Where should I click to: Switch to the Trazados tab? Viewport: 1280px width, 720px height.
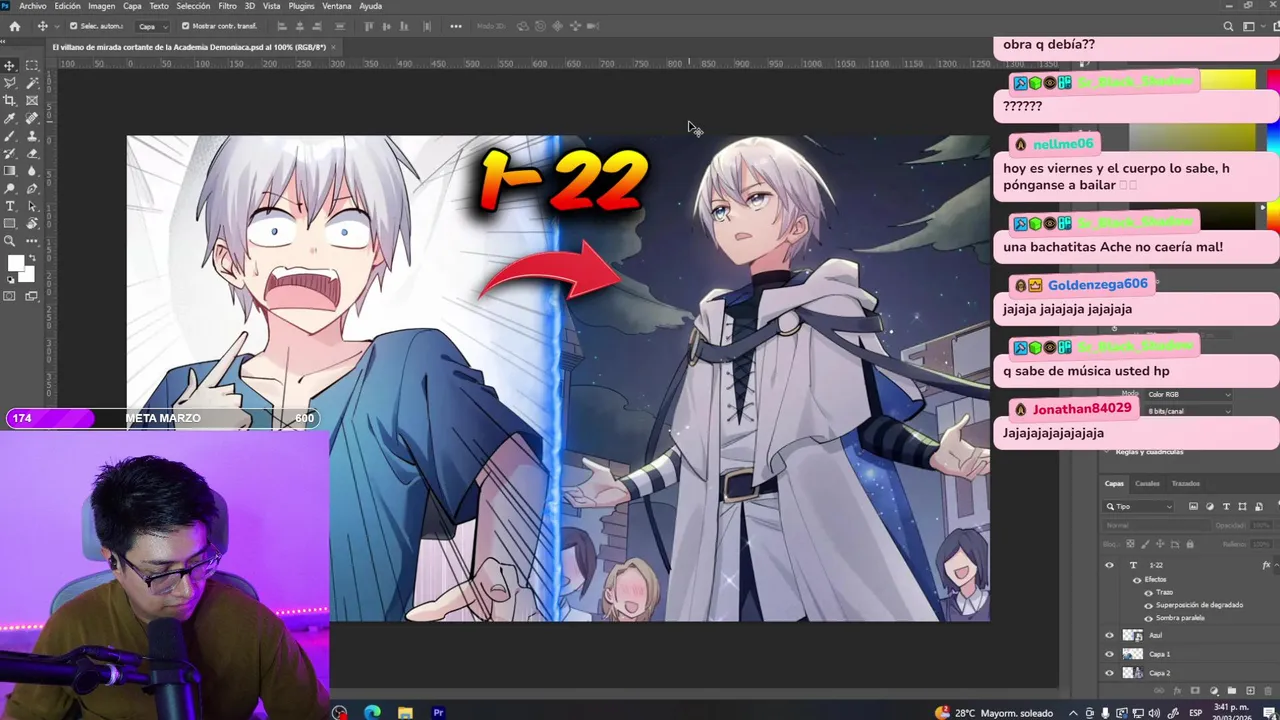coord(1186,484)
